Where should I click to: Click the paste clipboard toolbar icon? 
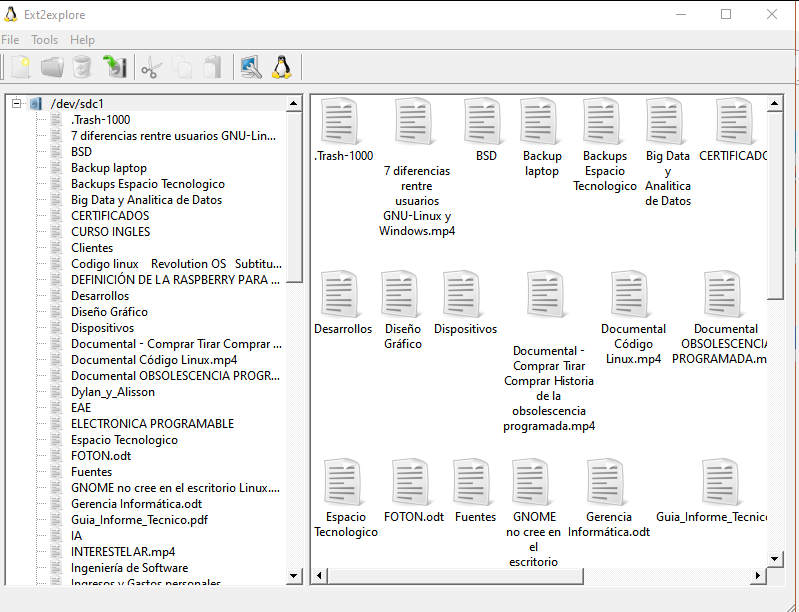coord(212,67)
